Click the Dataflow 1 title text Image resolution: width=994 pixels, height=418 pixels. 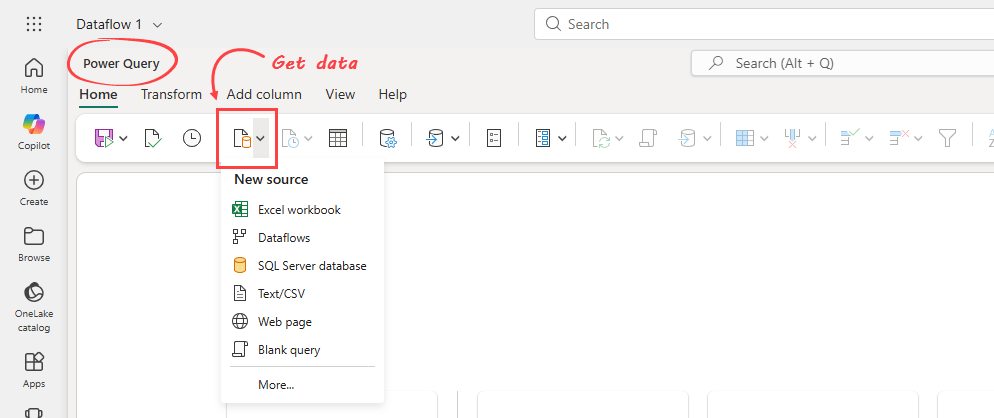(x=109, y=25)
